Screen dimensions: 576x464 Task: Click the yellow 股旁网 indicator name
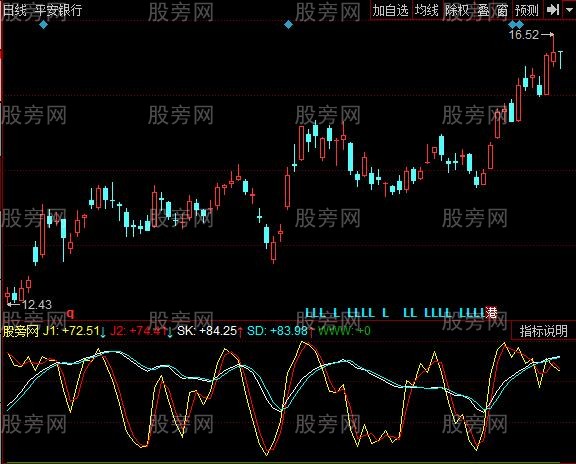[x=21, y=331]
